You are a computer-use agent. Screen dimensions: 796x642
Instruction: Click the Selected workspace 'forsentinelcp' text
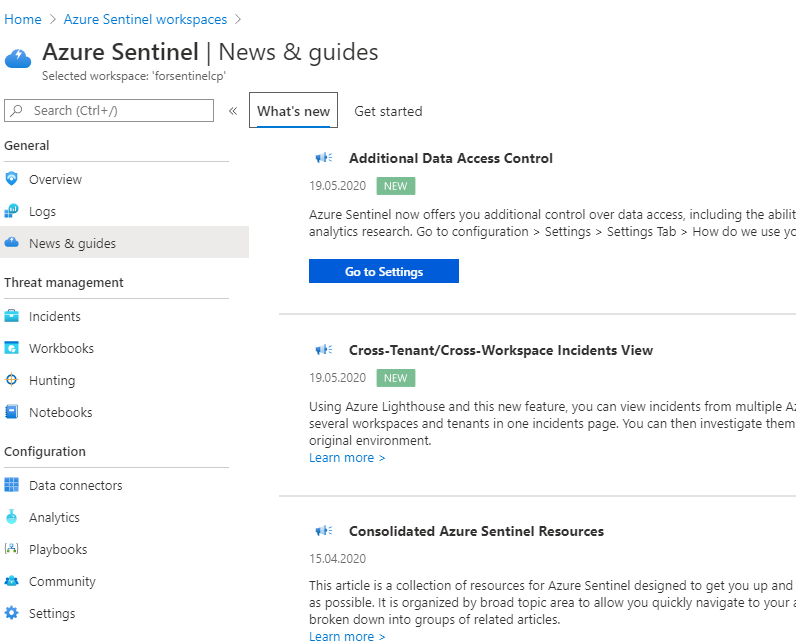(x=134, y=76)
